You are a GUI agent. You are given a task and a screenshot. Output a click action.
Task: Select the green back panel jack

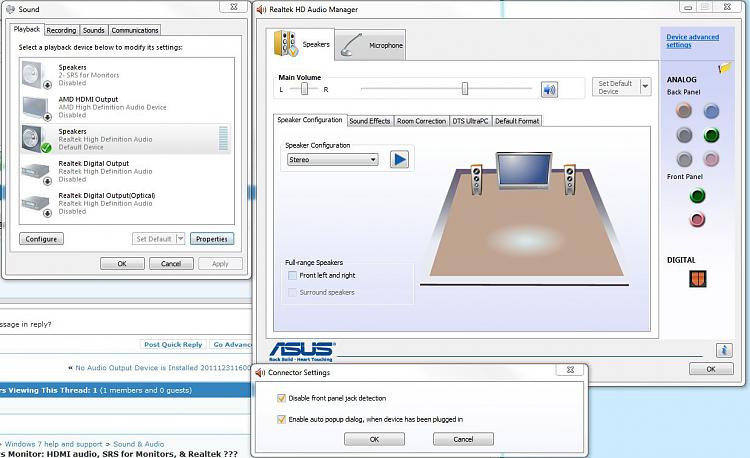pyautogui.click(x=711, y=135)
